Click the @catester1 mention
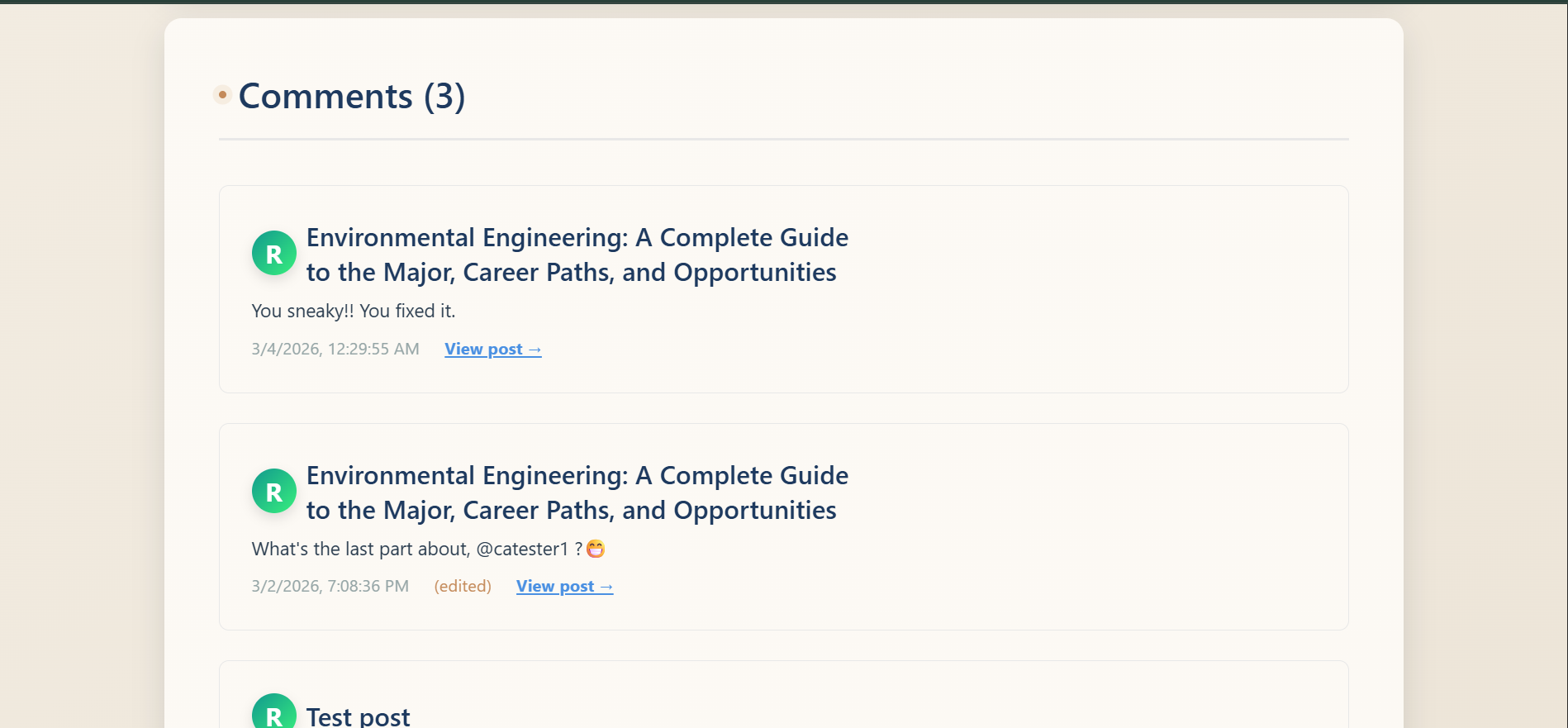The height and width of the screenshot is (728, 1568). point(522,549)
